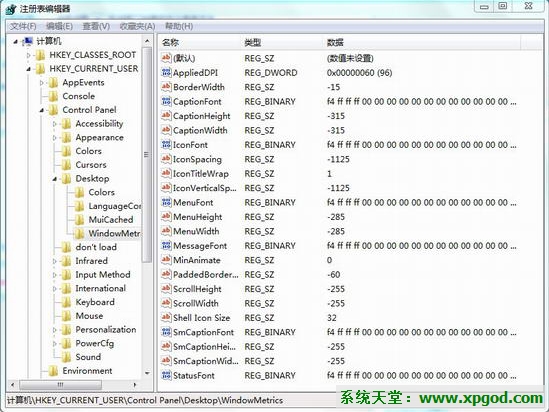The width and height of the screenshot is (549, 412).
Task: Collapse the Desktop key arrow
Action: tap(55, 179)
